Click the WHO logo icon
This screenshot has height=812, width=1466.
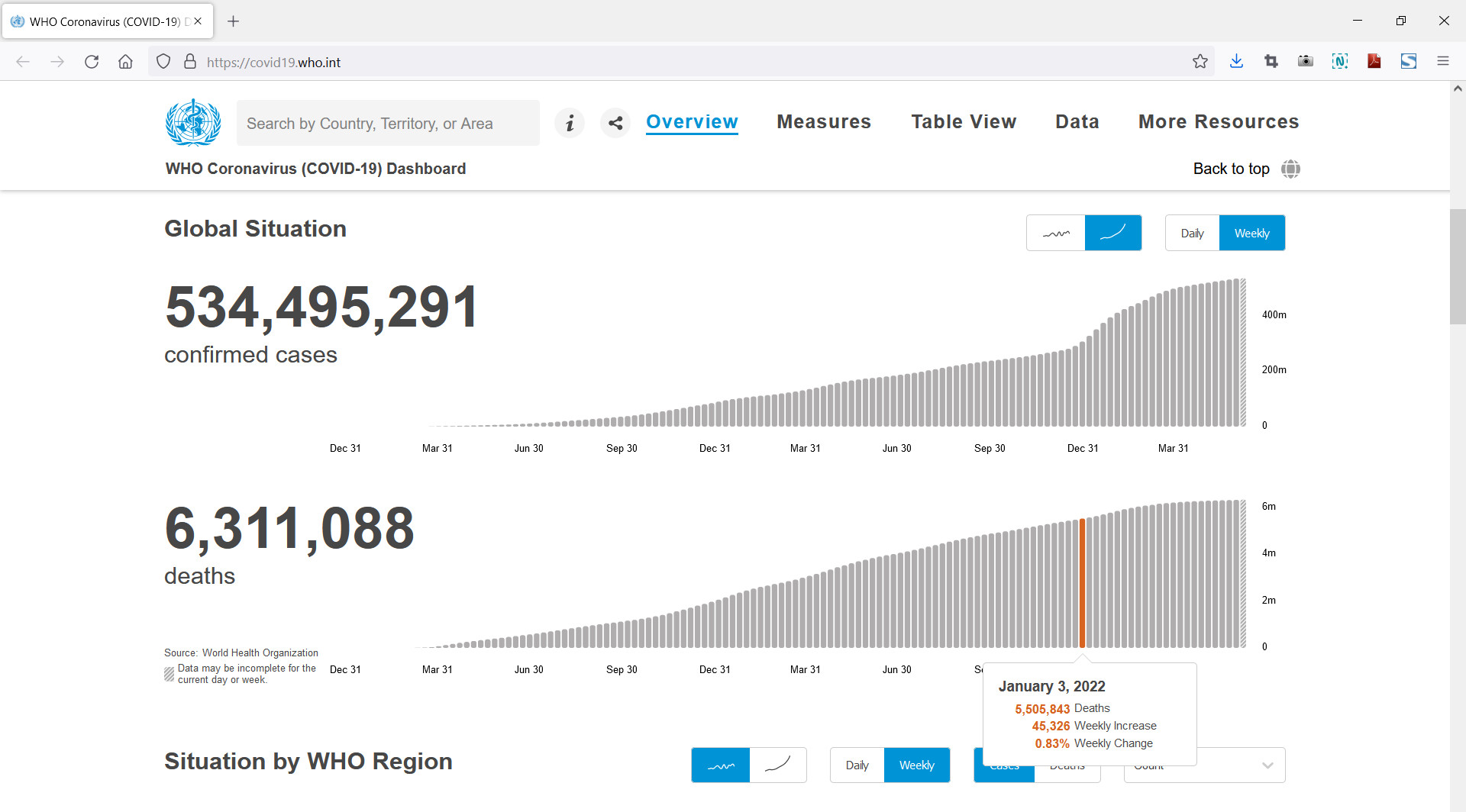(193, 122)
